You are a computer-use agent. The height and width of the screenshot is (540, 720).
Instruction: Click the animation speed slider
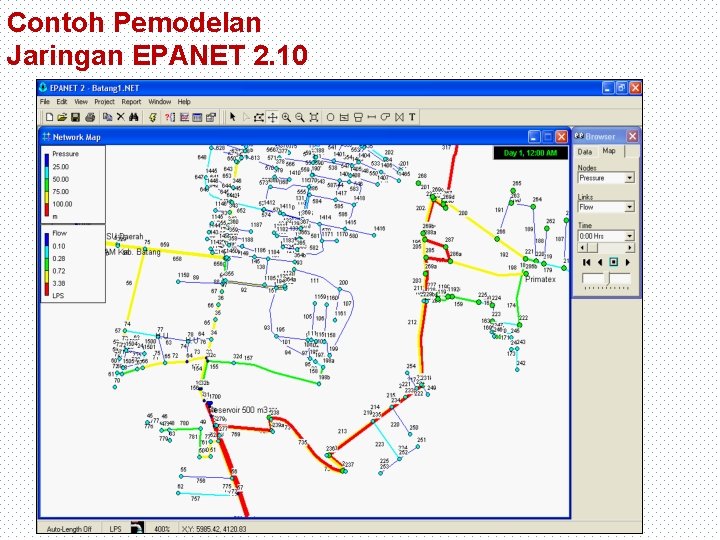click(x=607, y=280)
